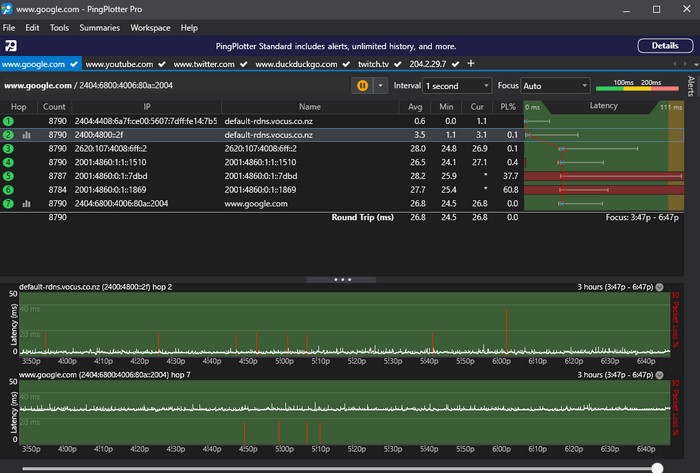700x473 pixels.
Task: Click the green hop 1 number circle
Action: (8, 120)
